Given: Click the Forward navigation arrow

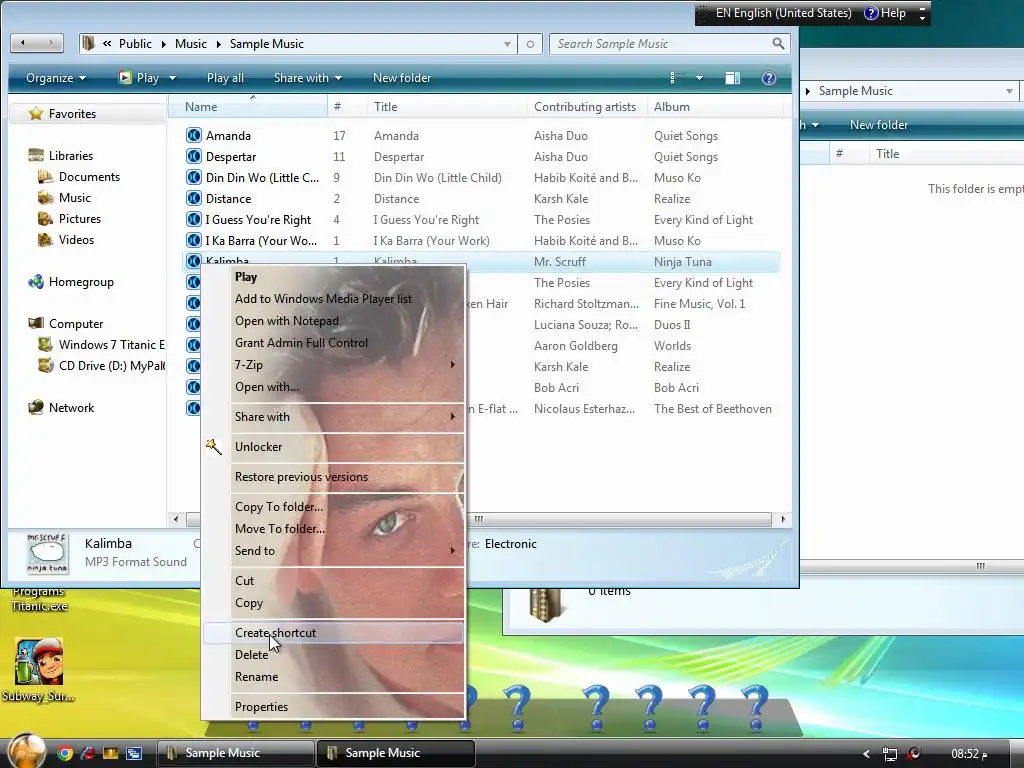Looking at the screenshot, I should point(50,44).
